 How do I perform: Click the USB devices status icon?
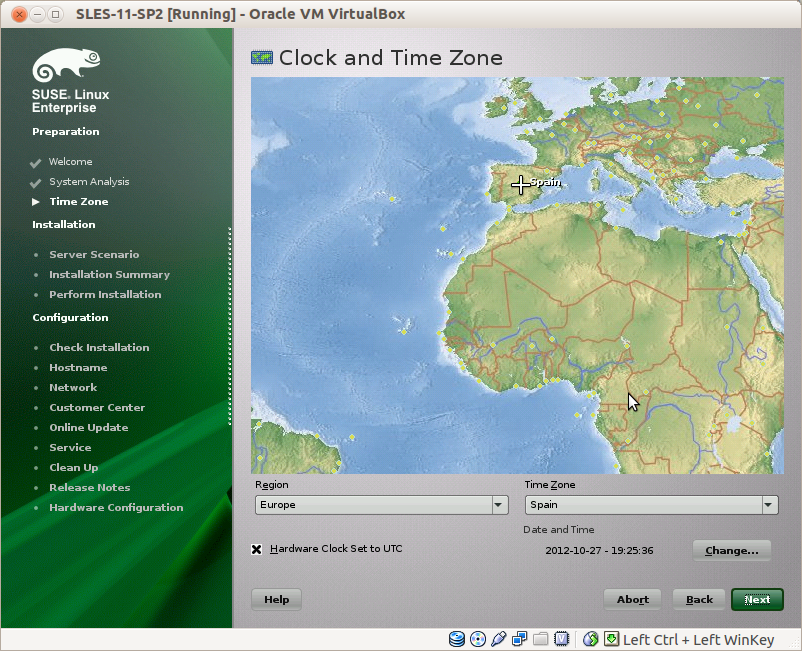[499, 639]
